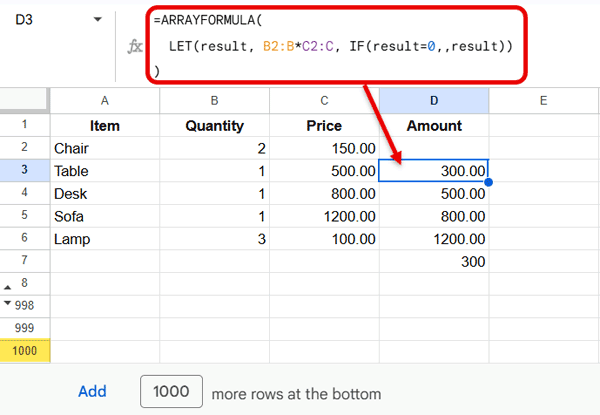Click the fx function icon
Viewport: 600px width, 415px height.
(135, 46)
